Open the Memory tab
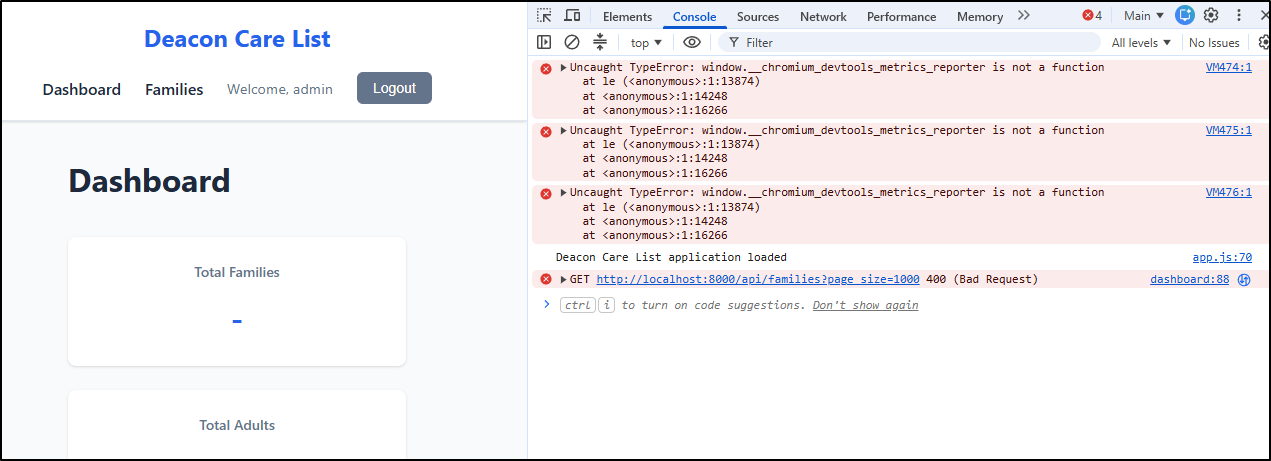This screenshot has width=1271, height=461. point(979,16)
